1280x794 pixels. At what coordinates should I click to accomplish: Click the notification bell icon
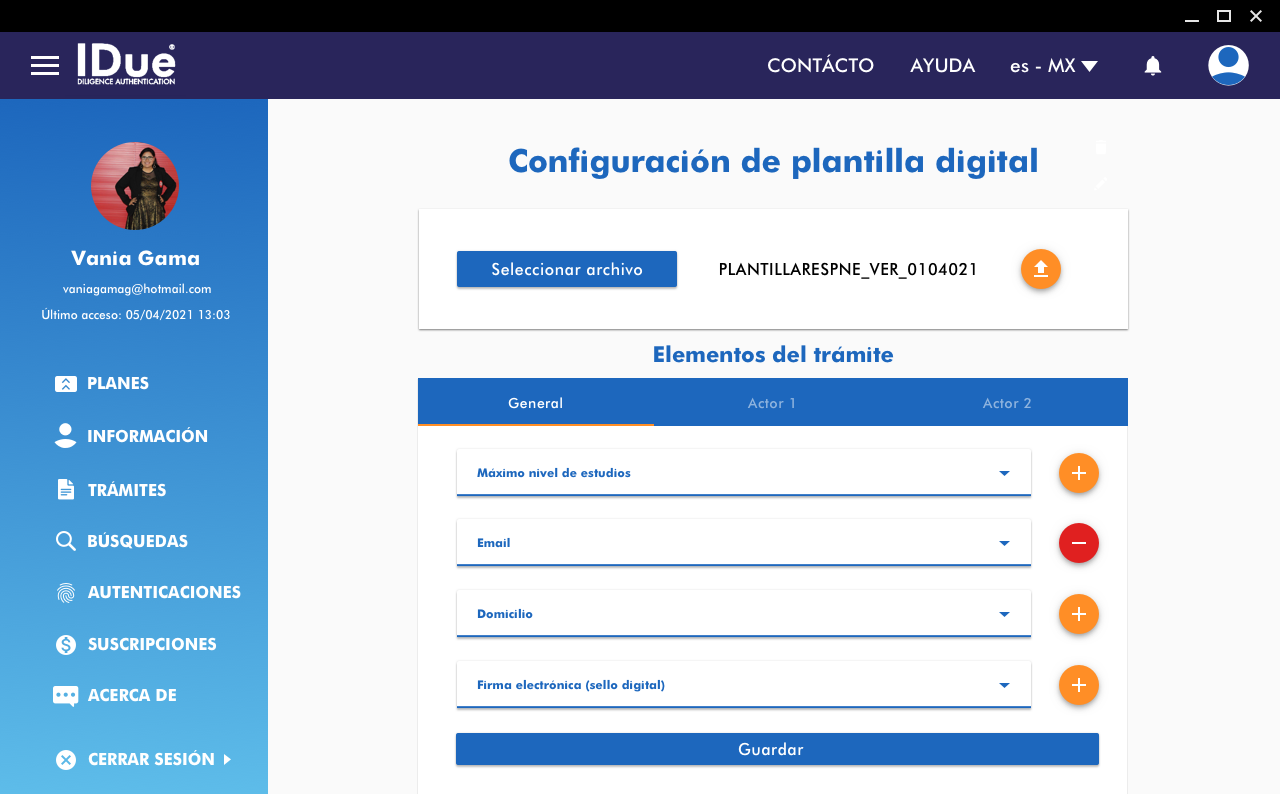(1152, 66)
